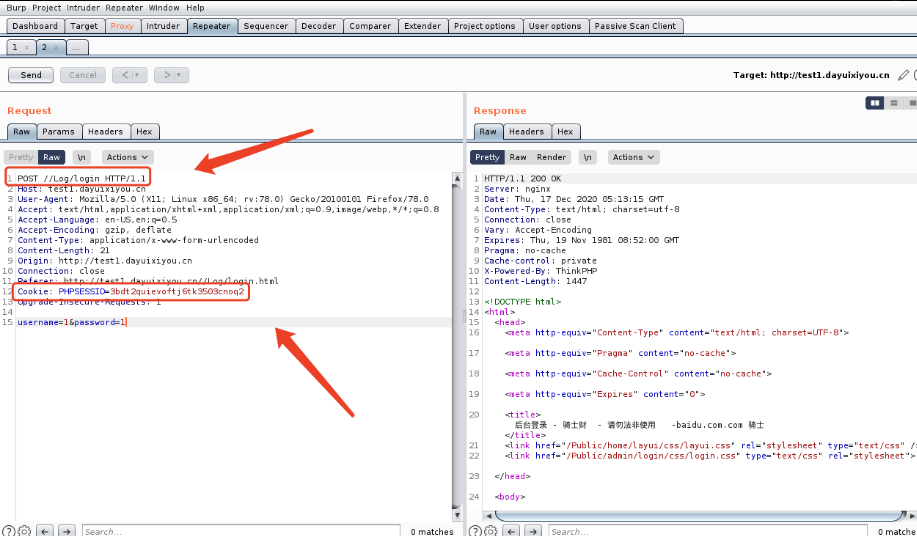
Task: Select Pretty view in the request editor
Action: click(x=20, y=157)
